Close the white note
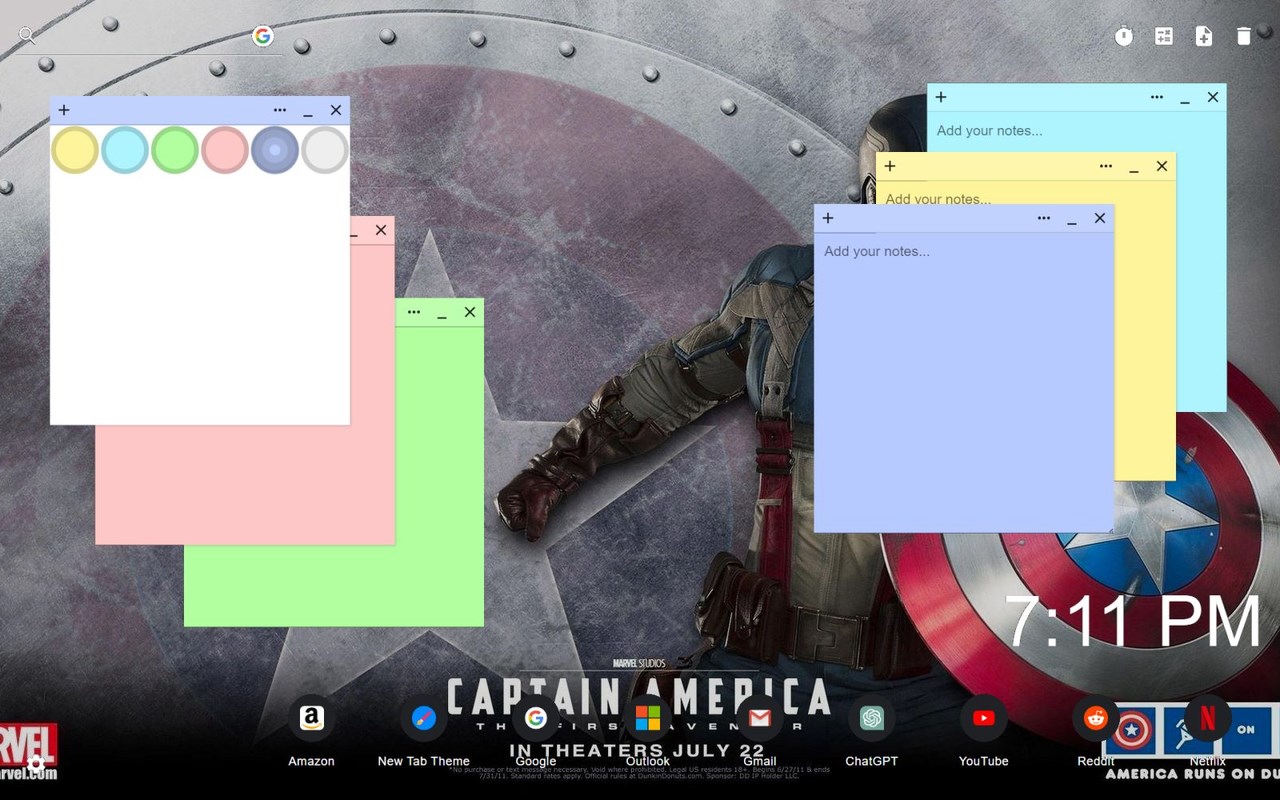 coord(336,110)
